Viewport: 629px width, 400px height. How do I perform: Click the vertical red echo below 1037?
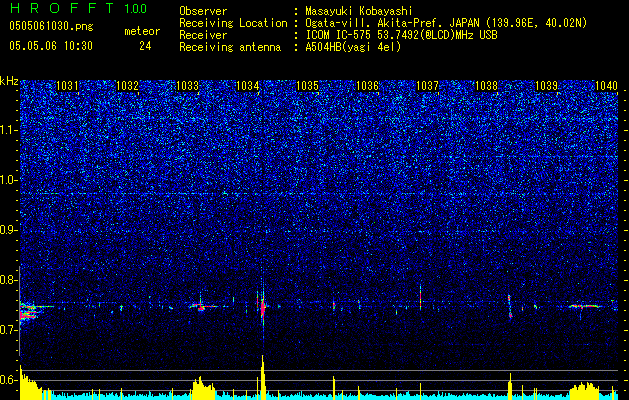coord(420,298)
